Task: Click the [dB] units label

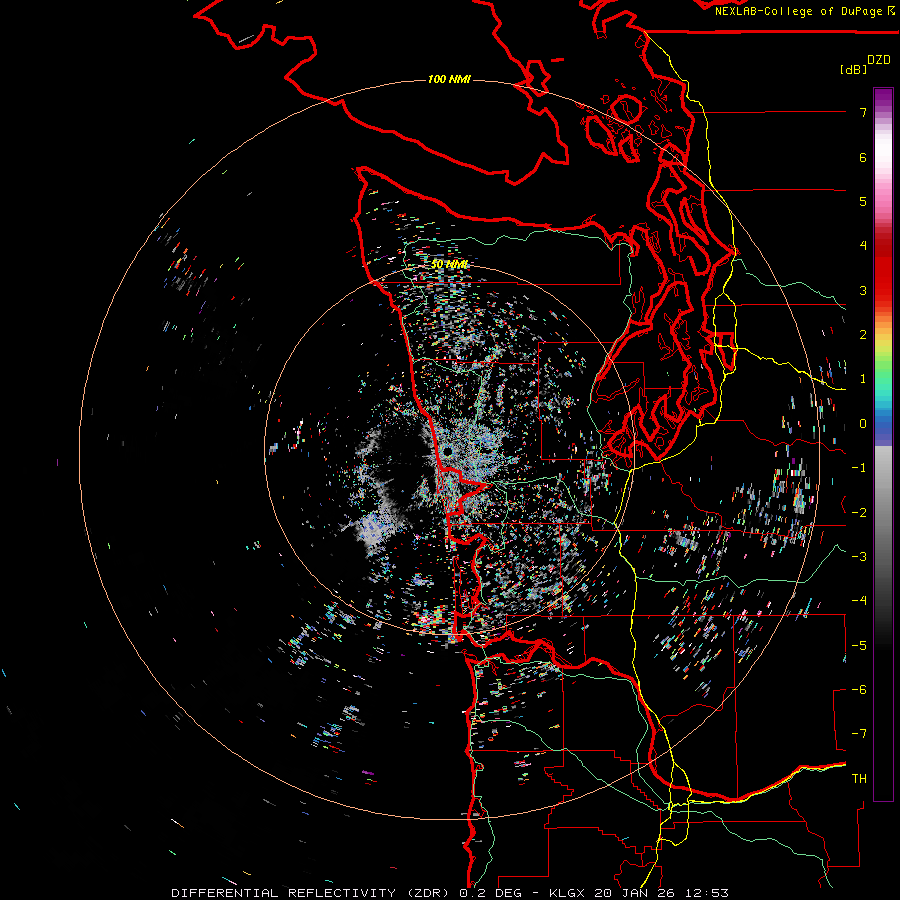Action: (x=854, y=70)
